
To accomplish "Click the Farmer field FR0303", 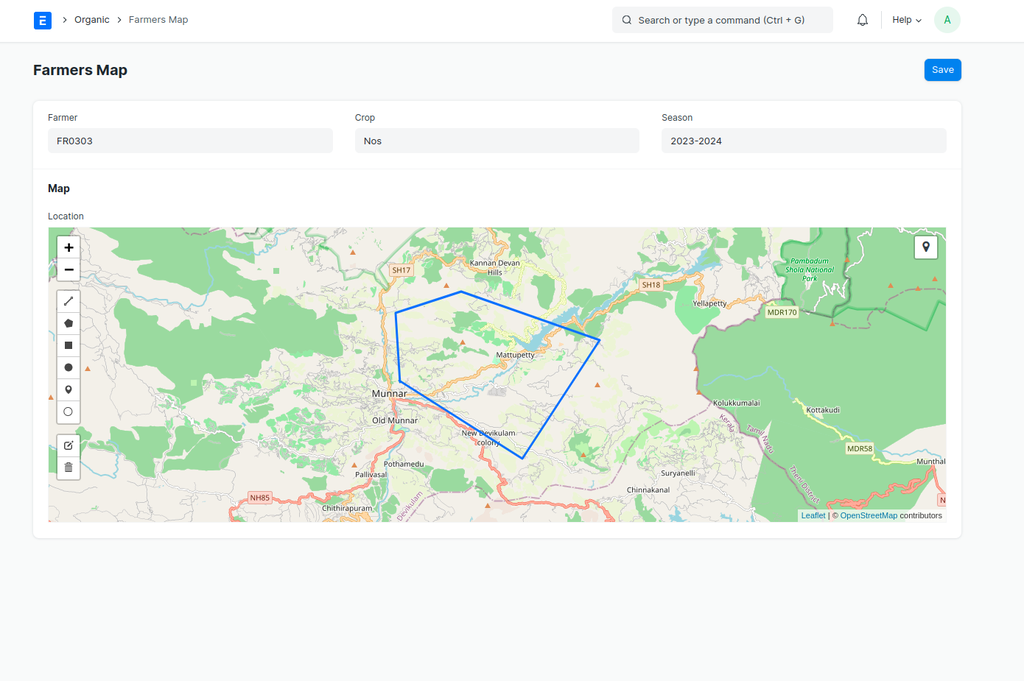I will click(x=190, y=141).
